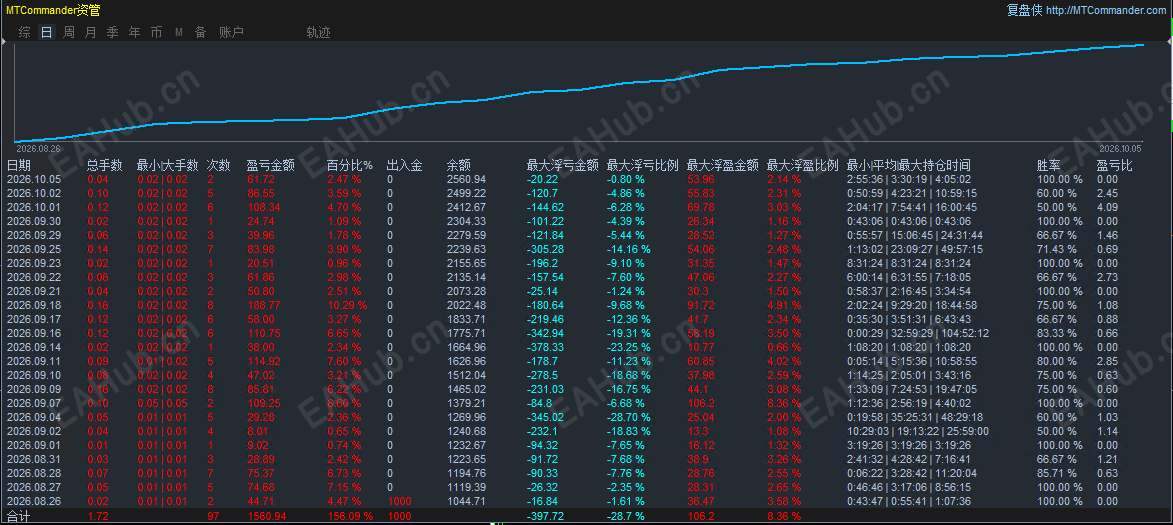The height and width of the screenshot is (525, 1173).
Task: Select the M tab
Action: coord(179,32)
